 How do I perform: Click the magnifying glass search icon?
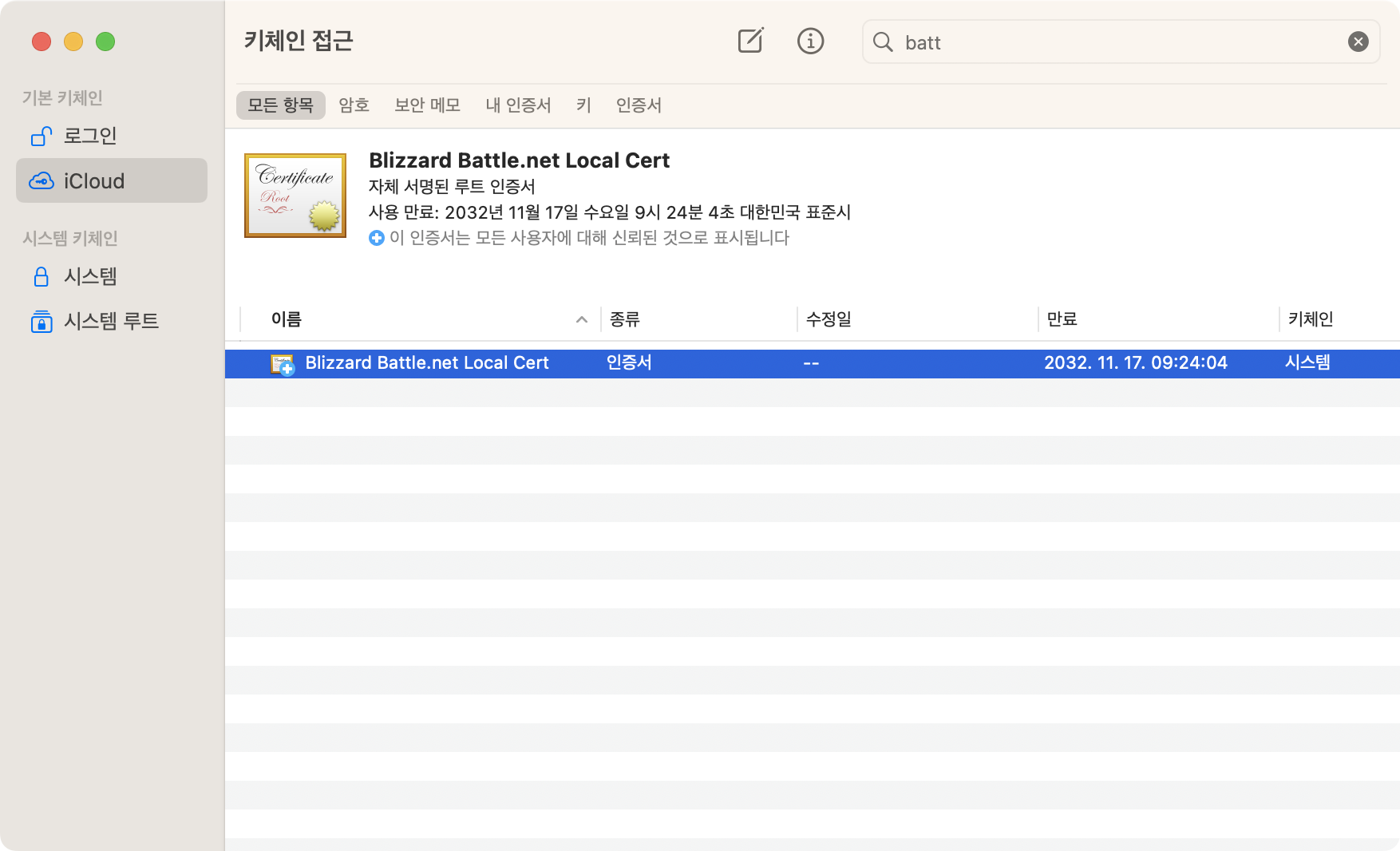pos(883,42)
